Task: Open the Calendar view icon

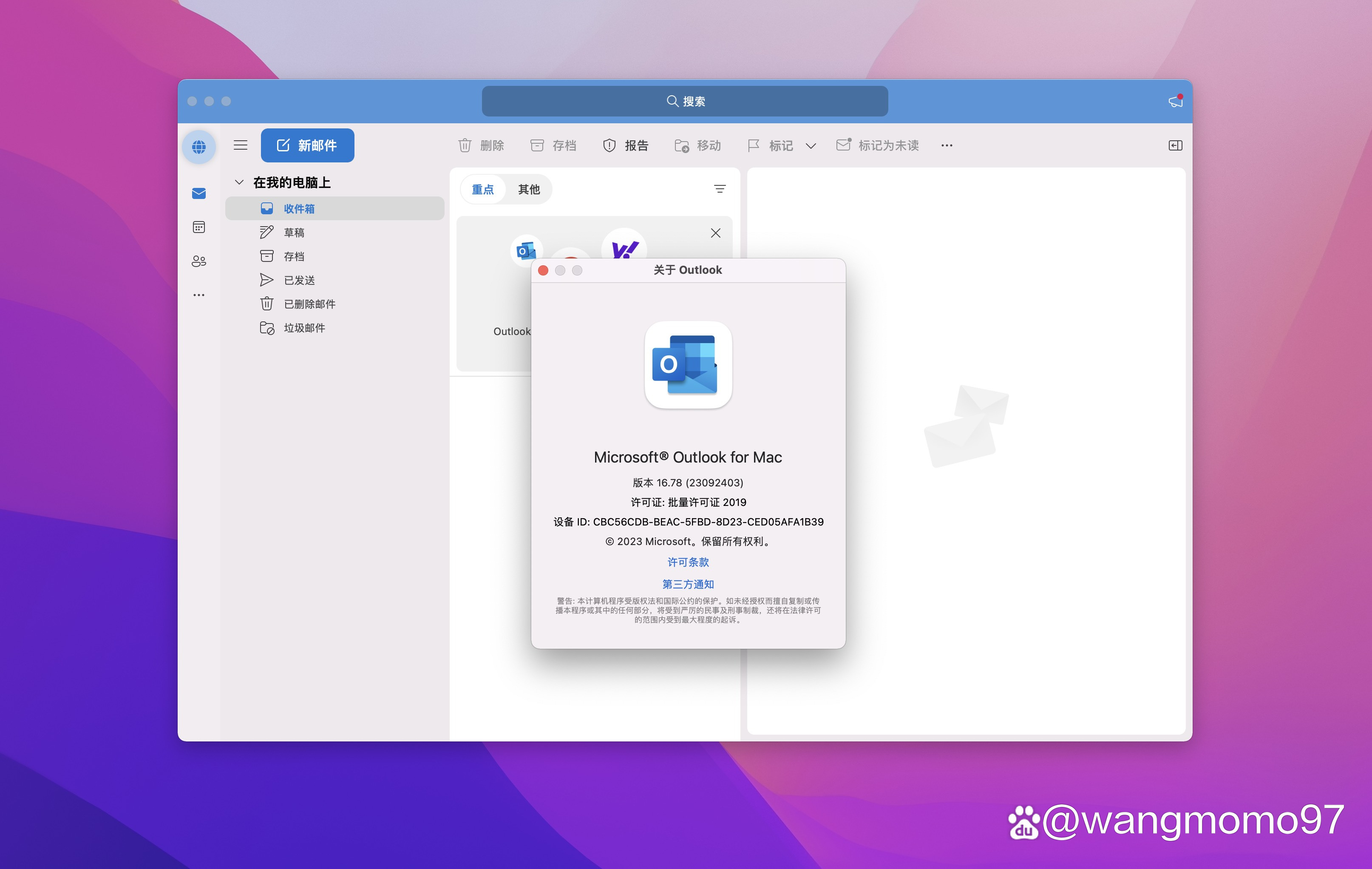Action: pos(199,227)
